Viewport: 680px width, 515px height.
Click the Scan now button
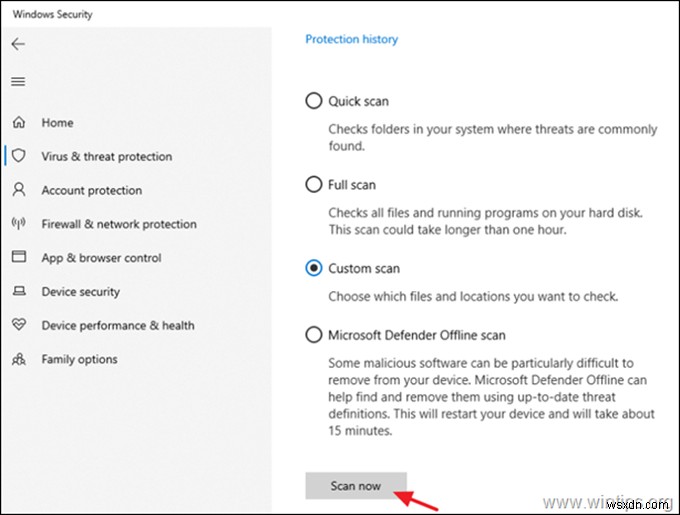click(356, 486)
